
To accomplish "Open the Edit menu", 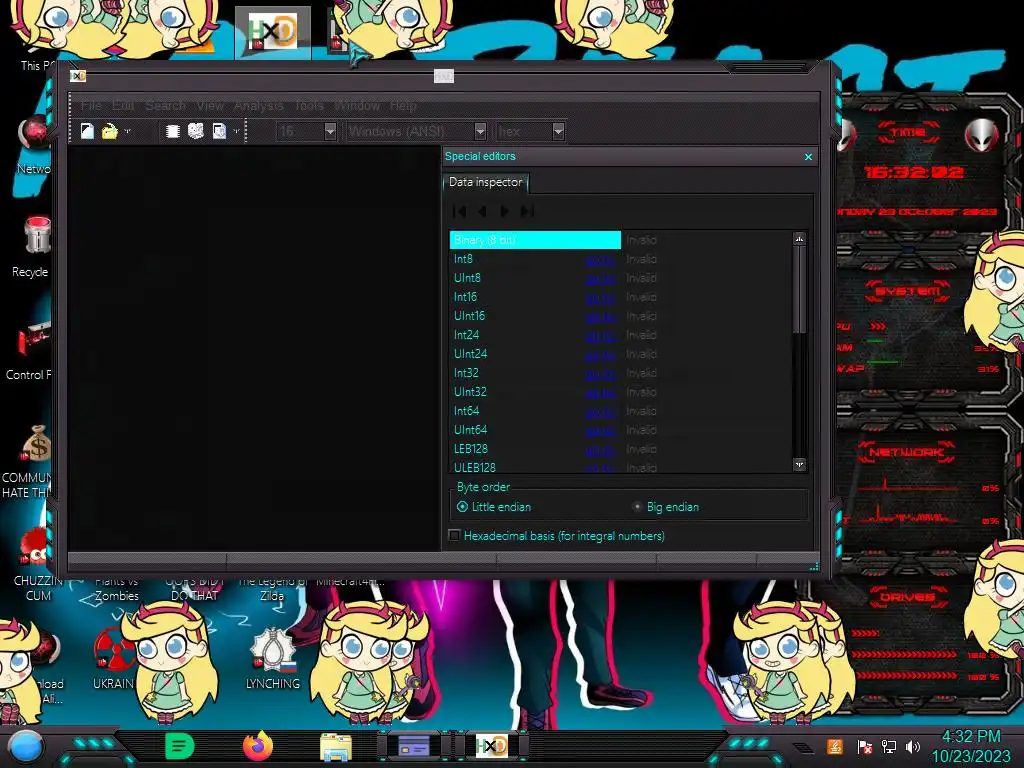I will pos(123,105).
